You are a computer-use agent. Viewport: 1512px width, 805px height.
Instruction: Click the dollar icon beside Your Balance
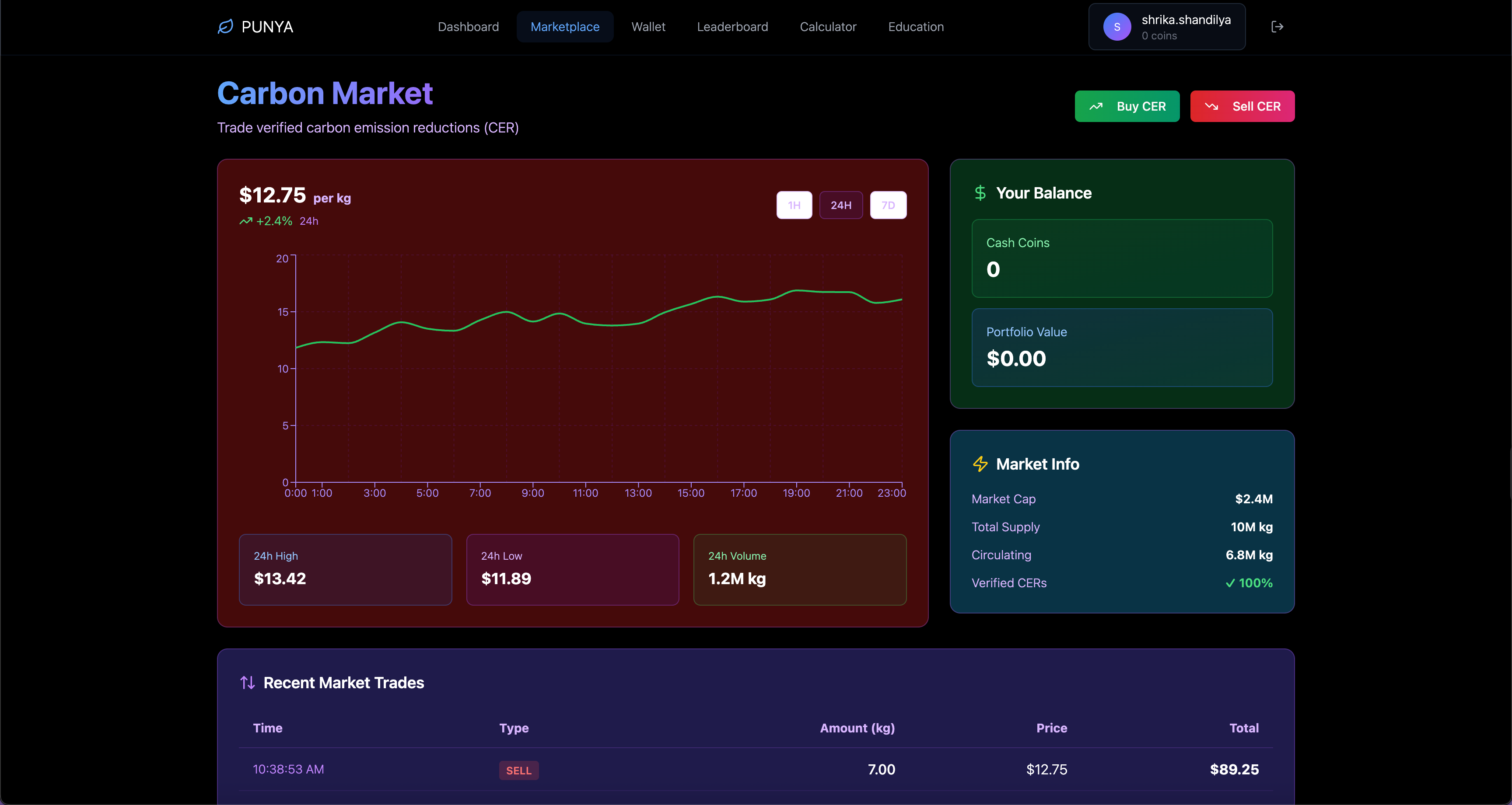point(980,193)
